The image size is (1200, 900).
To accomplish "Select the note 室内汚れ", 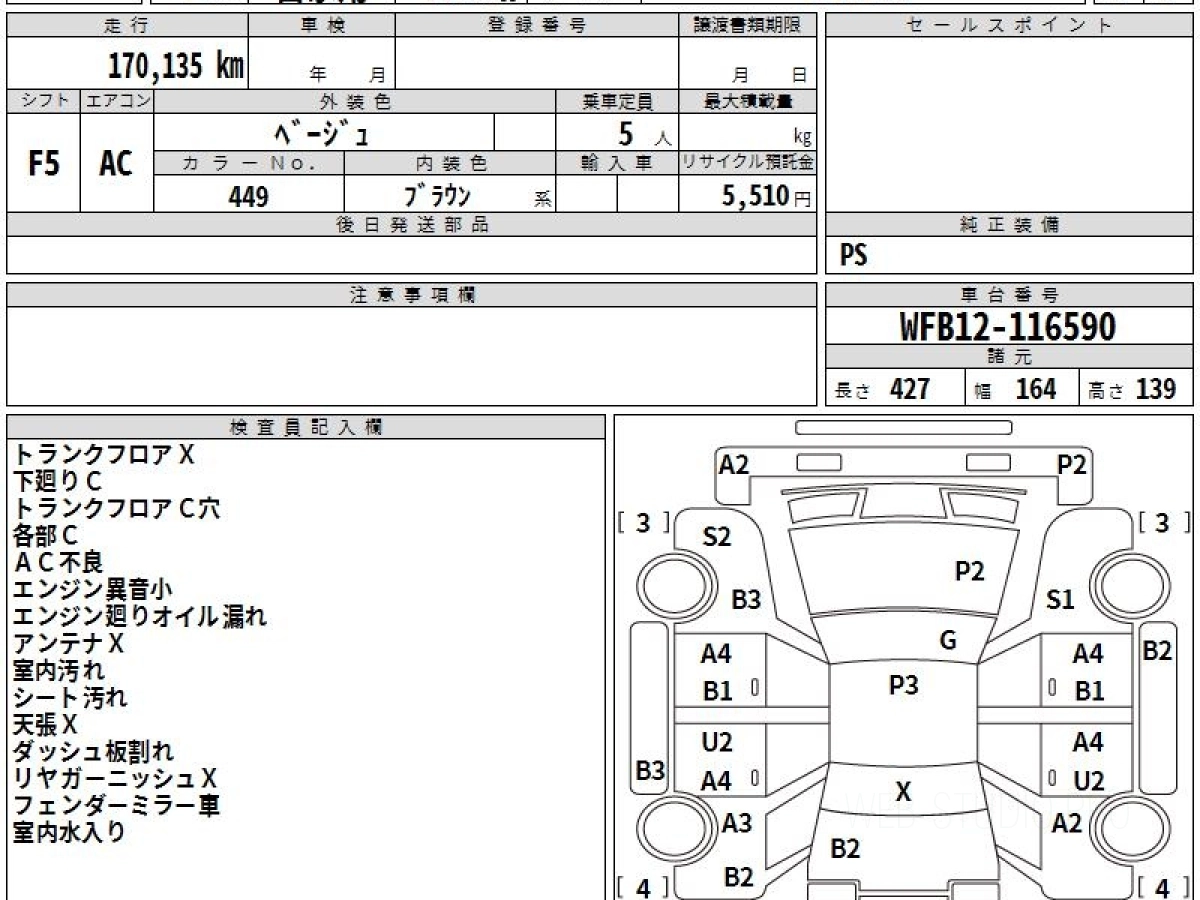I will pos(58,670).
